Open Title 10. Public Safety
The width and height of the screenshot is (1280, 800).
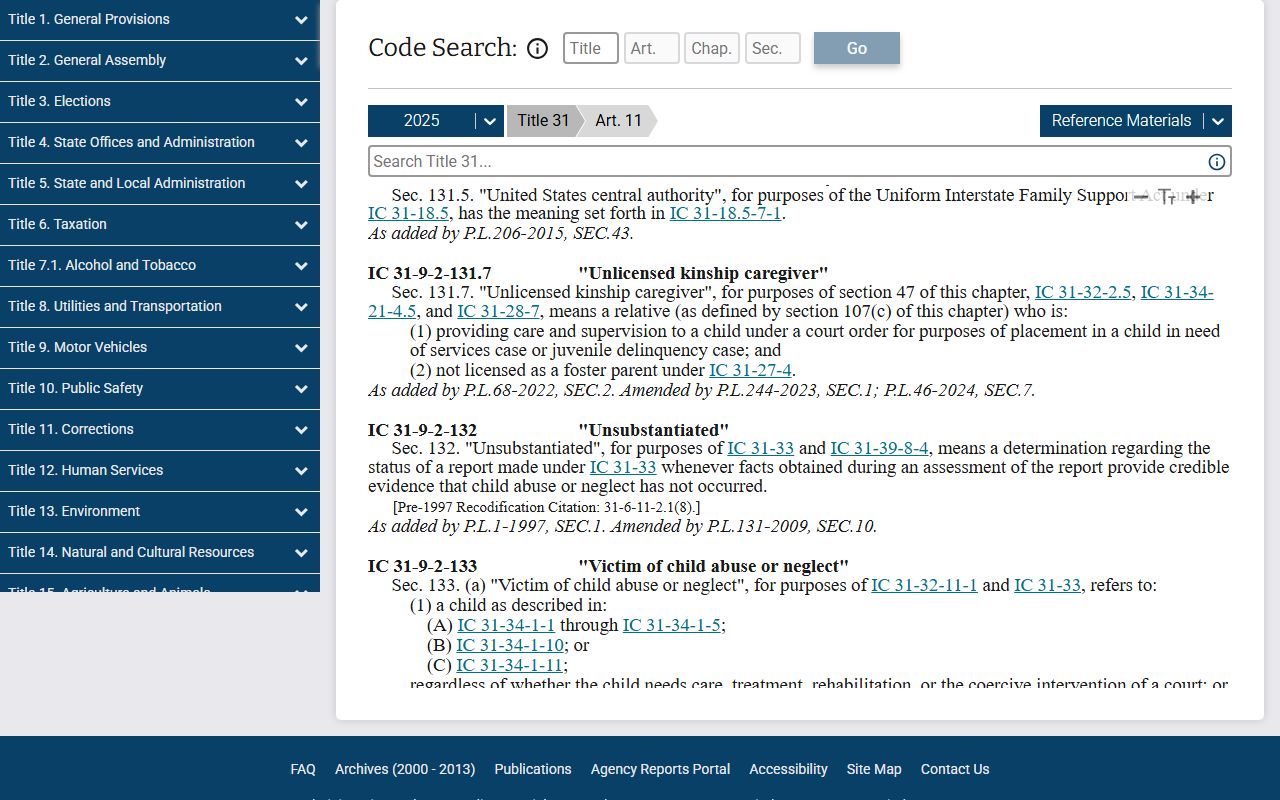coord(160,389)
